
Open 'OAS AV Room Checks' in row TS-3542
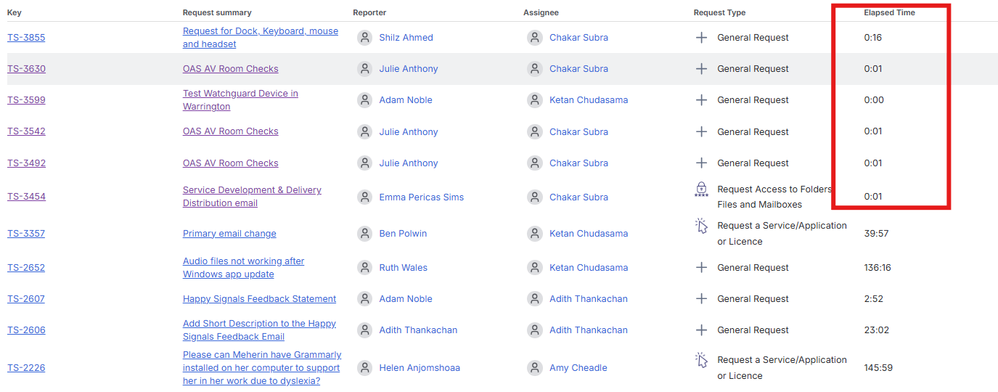pos(230,132)
